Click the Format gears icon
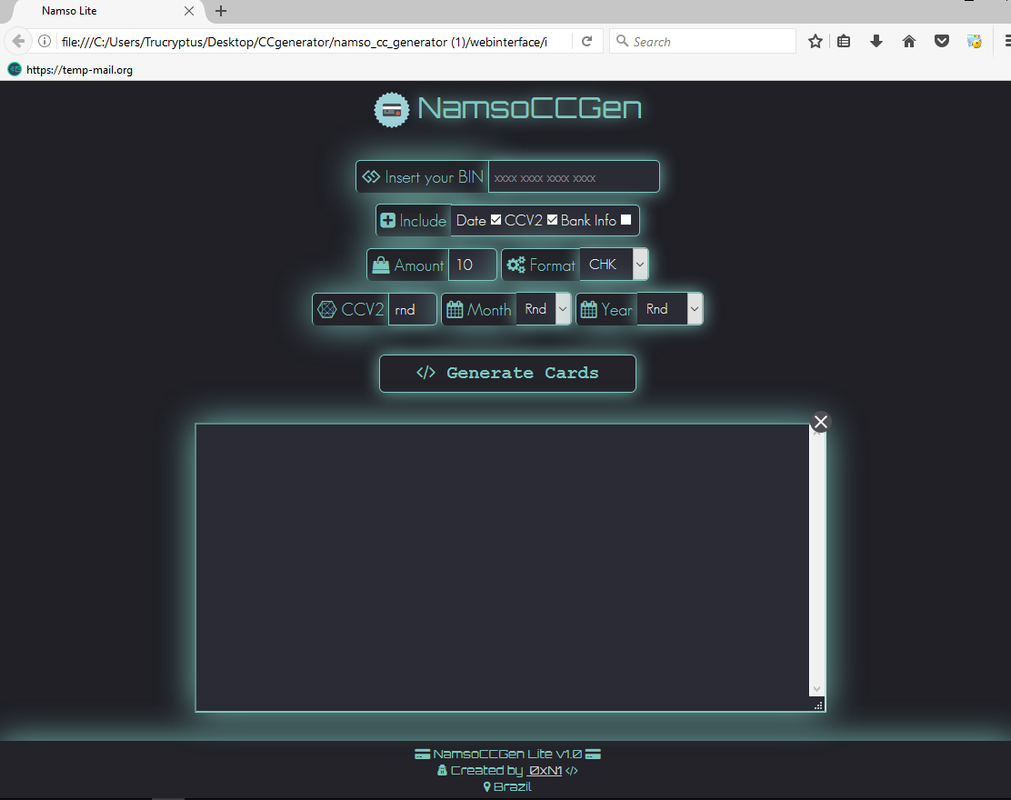 click(x=516, y=264)
